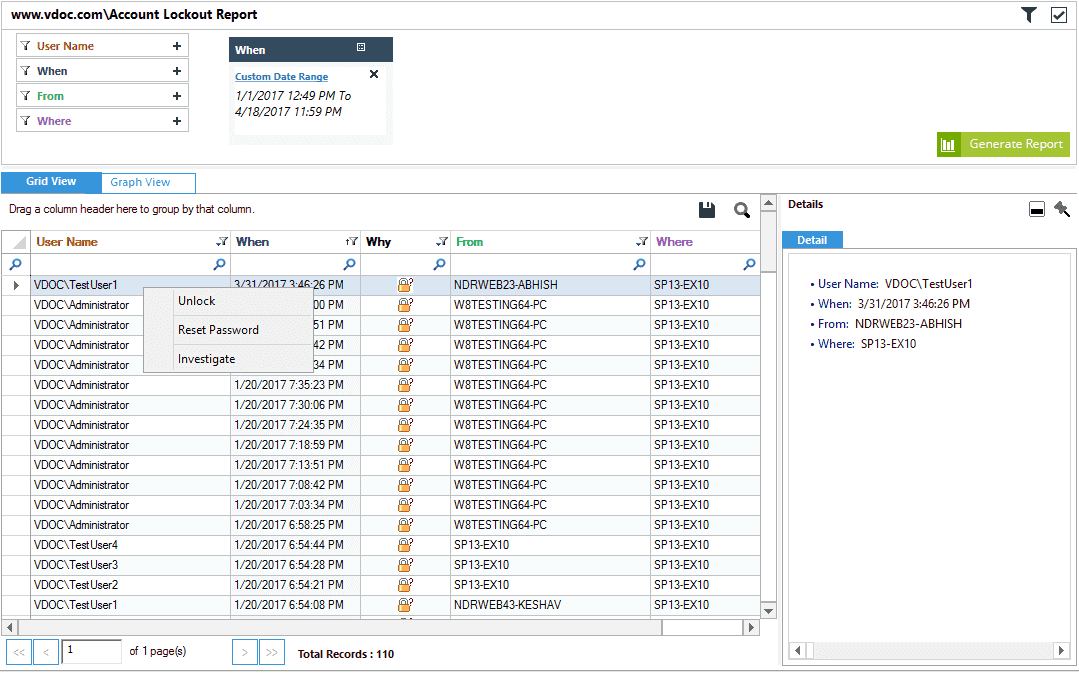Click lock icon in NDRWEB43-KESHAV row
This screenshot has height=673, width=1079.
(x=405, y=604)
